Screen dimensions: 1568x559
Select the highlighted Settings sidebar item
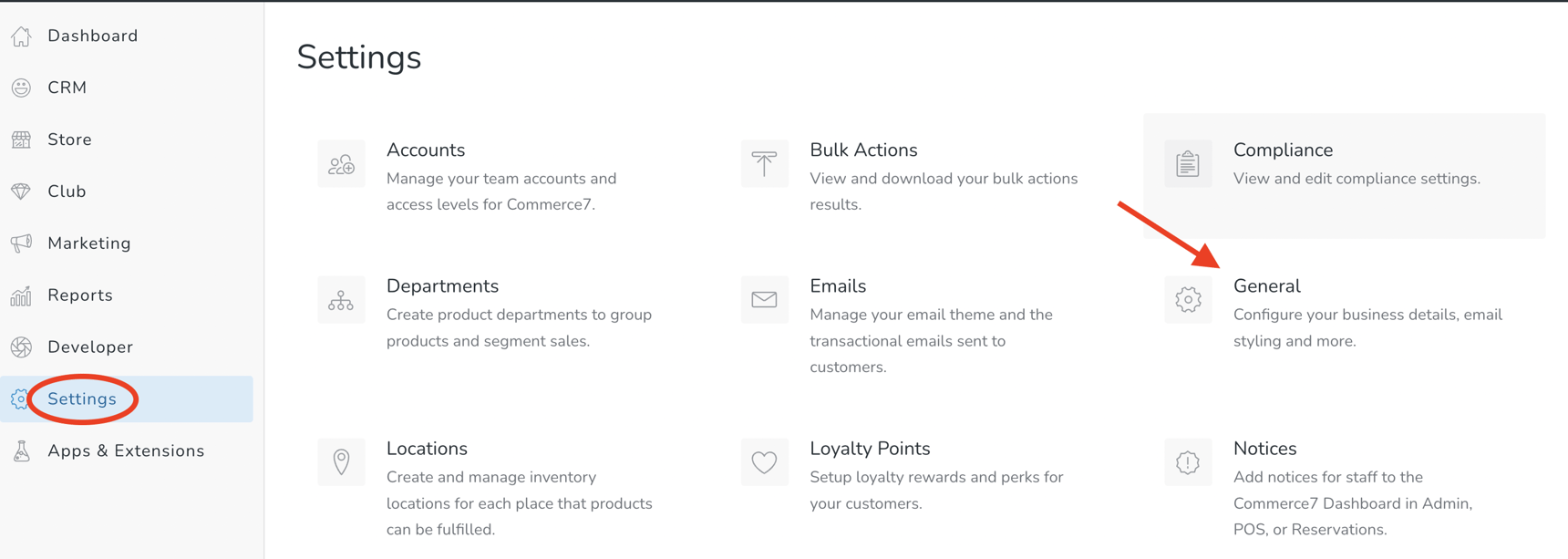point(82,399)
